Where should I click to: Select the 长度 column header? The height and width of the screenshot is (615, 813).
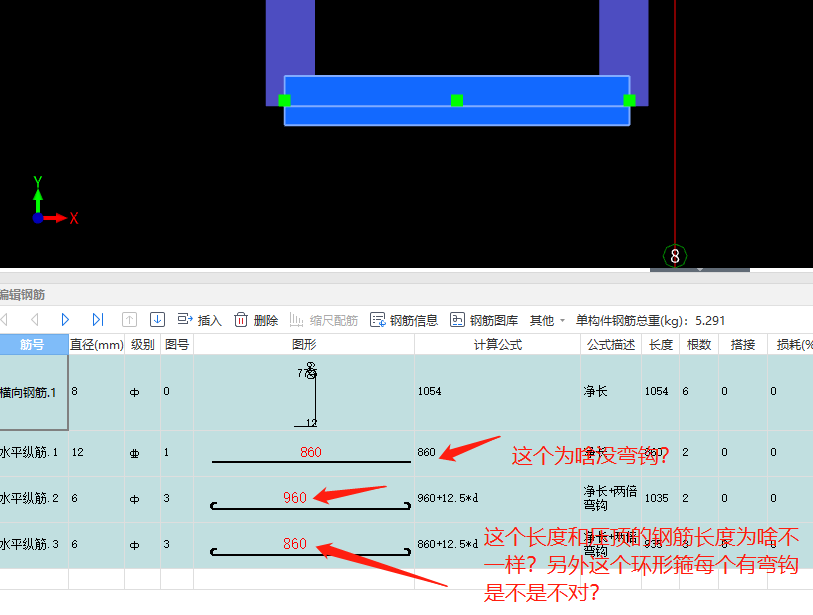point(661,344)
